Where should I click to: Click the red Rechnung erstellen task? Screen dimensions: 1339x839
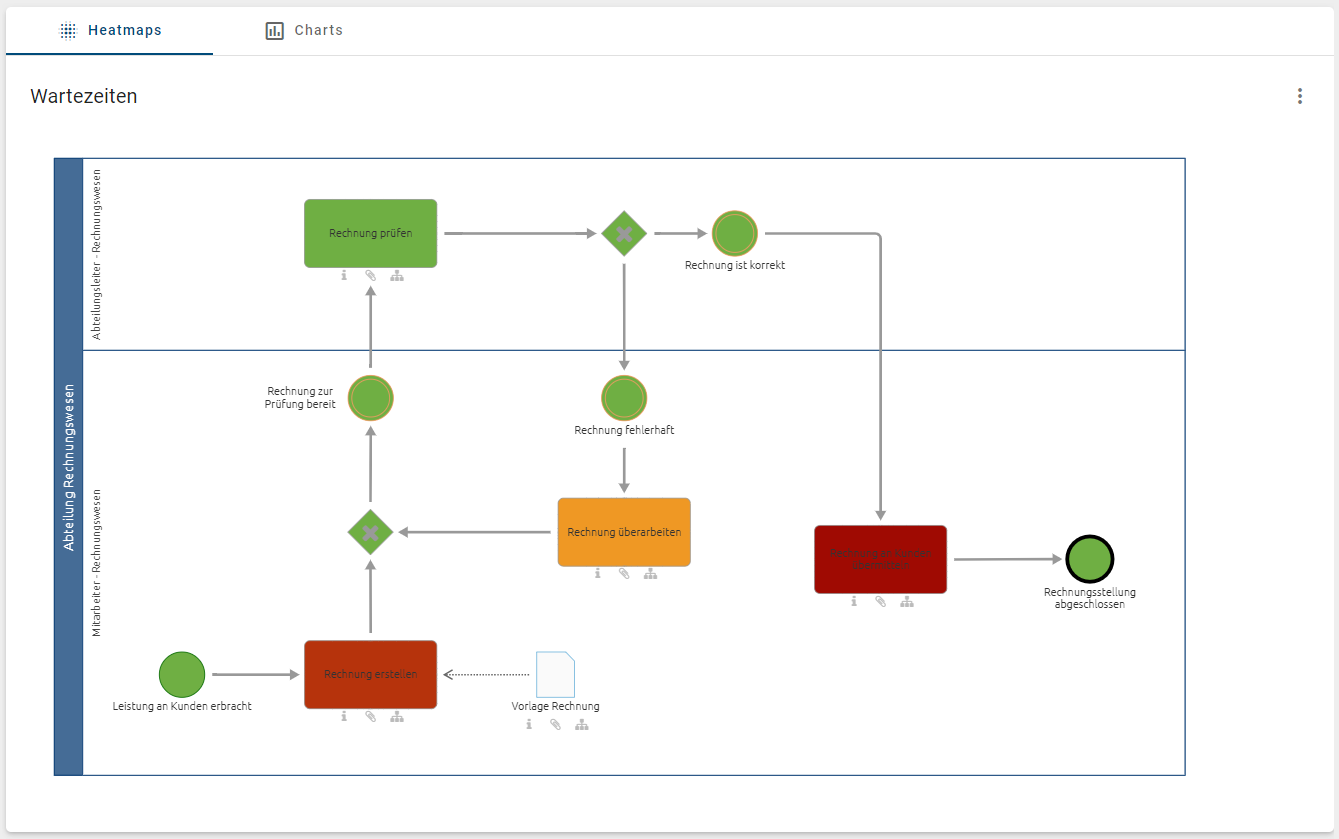pos(370,674)
